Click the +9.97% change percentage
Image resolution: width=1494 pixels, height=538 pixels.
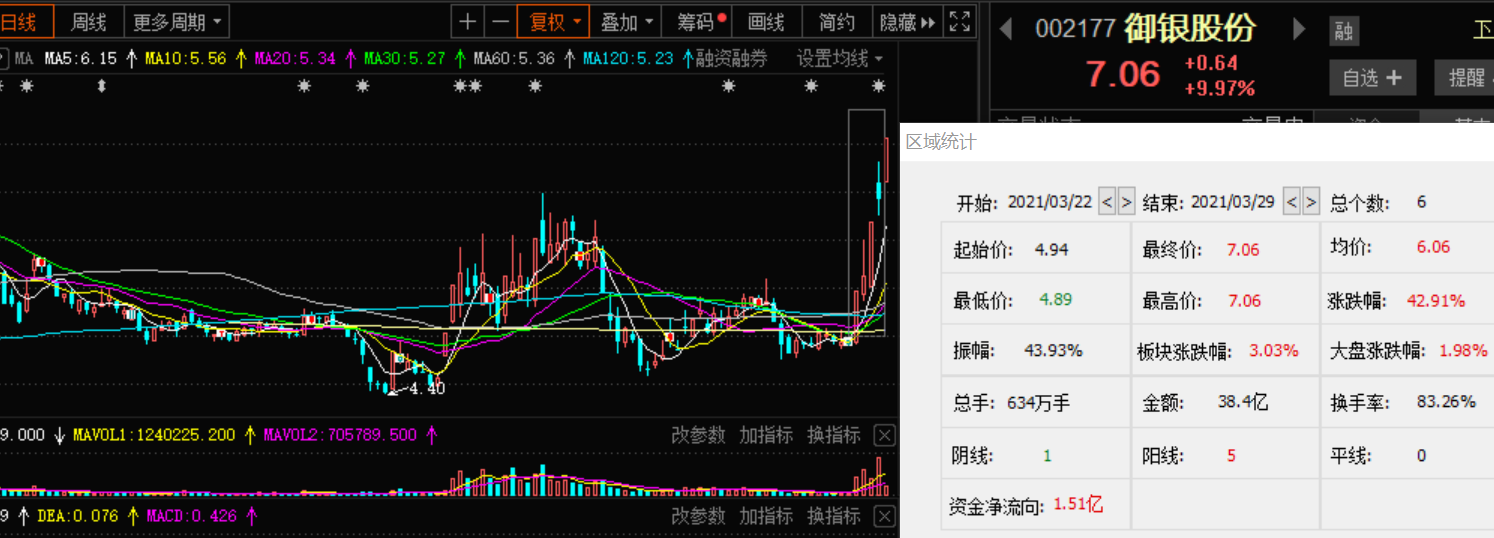tap(1219, 88)
